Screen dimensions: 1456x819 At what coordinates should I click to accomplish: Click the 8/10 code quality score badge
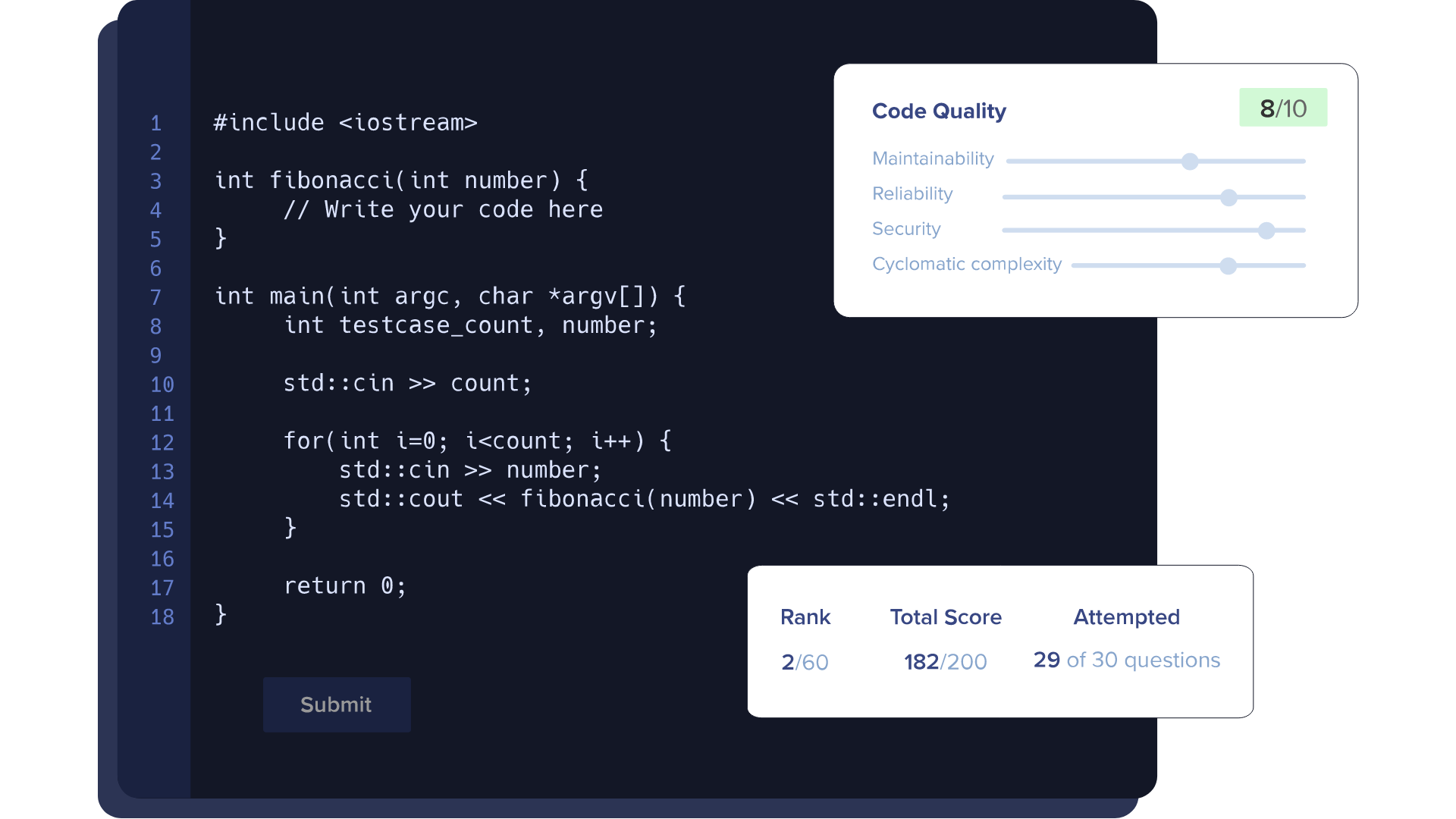coord(1283,108)
